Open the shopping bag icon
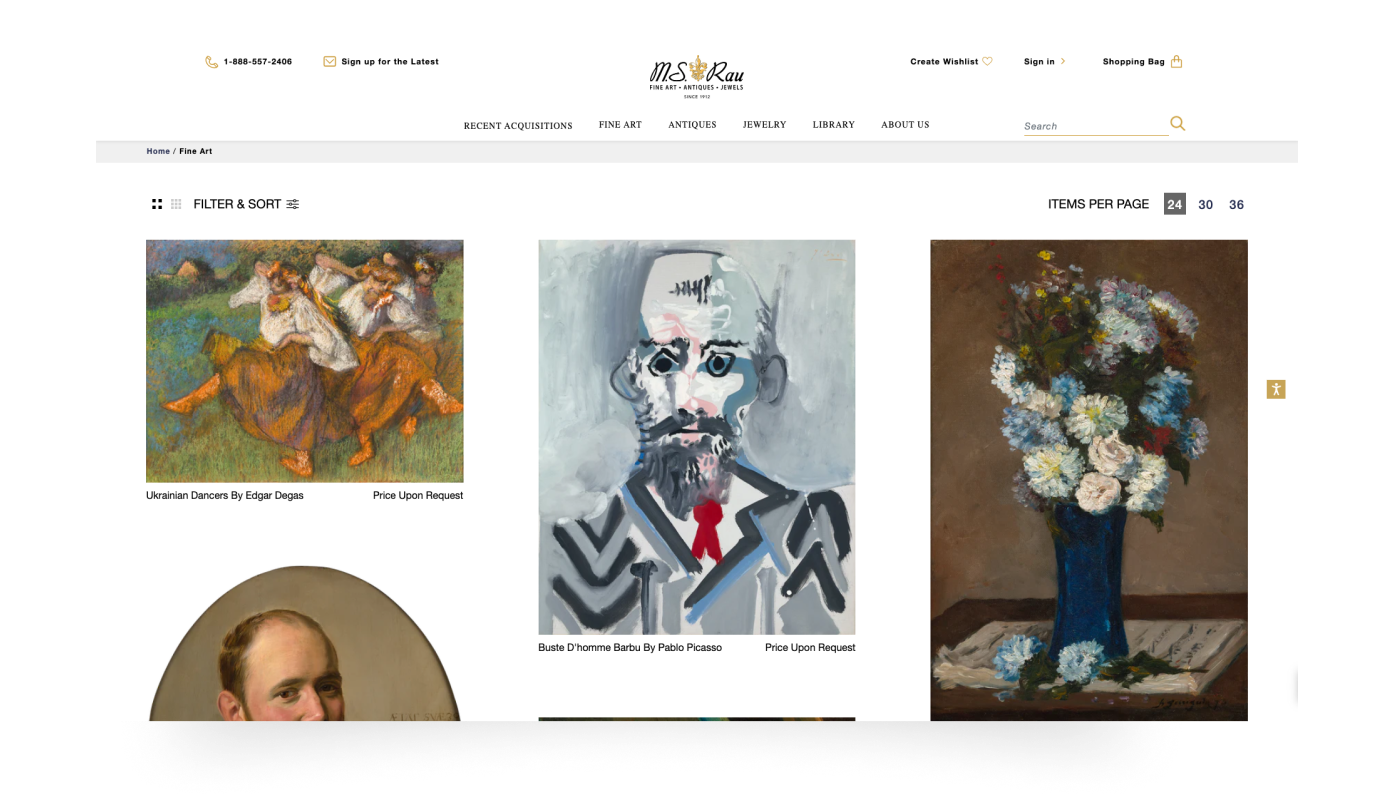This screenshot has width=1394, height=803. (x=1176, y=61)
